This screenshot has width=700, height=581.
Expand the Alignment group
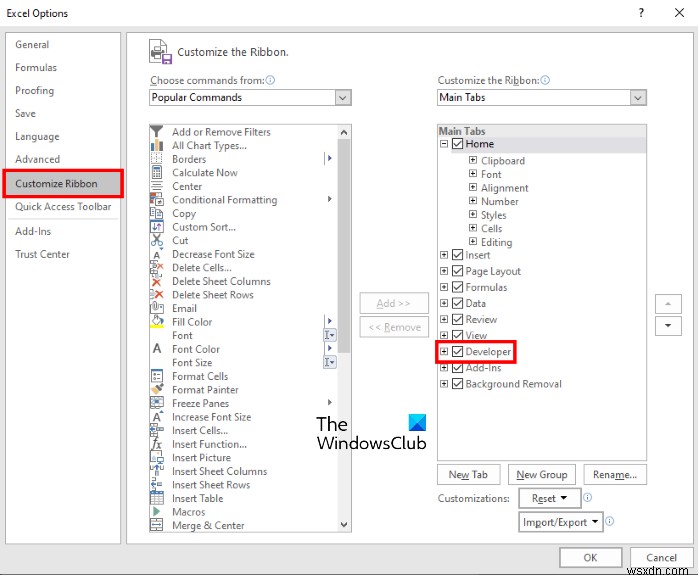[473, 187]
